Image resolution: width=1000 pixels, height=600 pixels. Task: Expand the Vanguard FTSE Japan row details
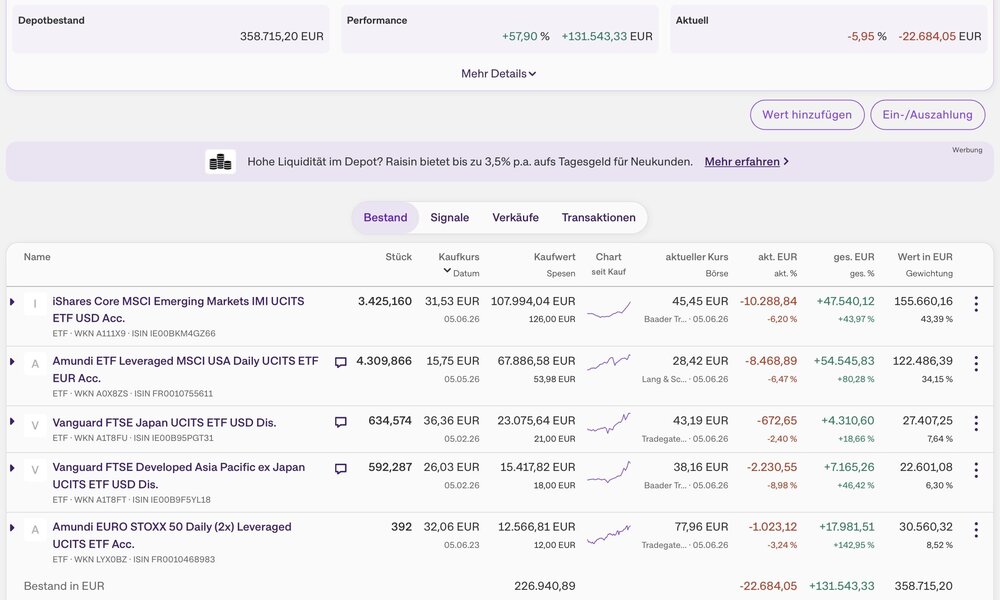click(11, 421)
